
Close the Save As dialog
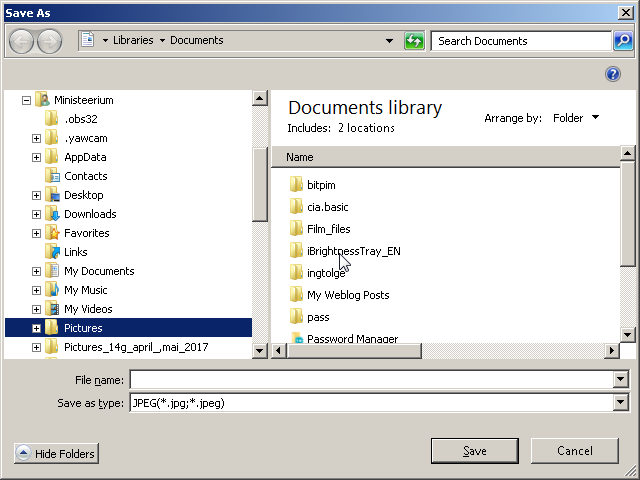[x=626, y=13]
